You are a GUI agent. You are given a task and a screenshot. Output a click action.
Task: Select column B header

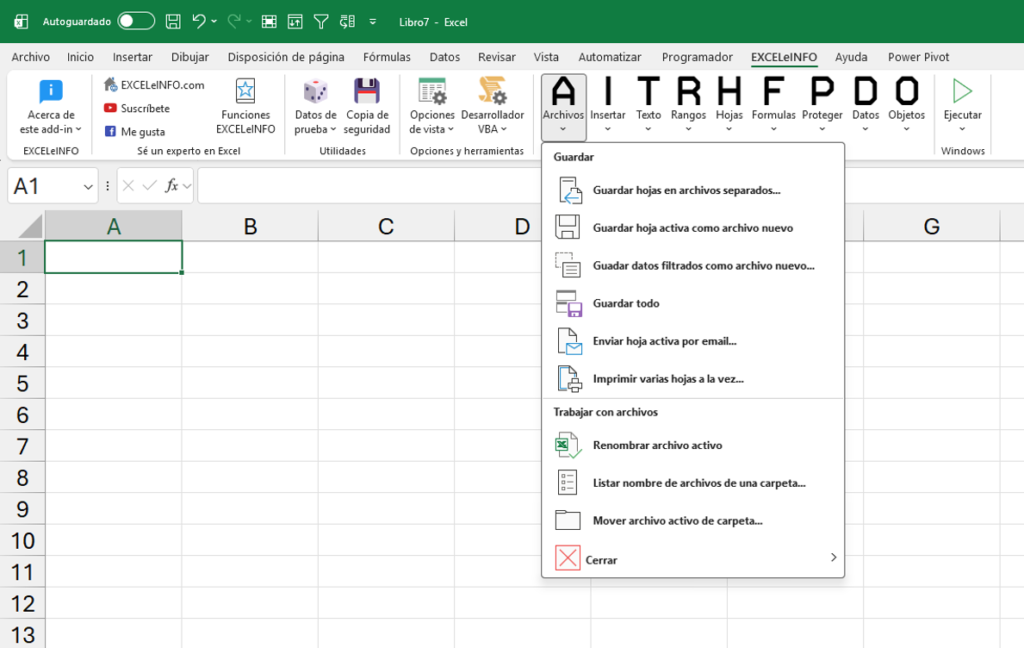pyautogui.click(x=250, y=226)
